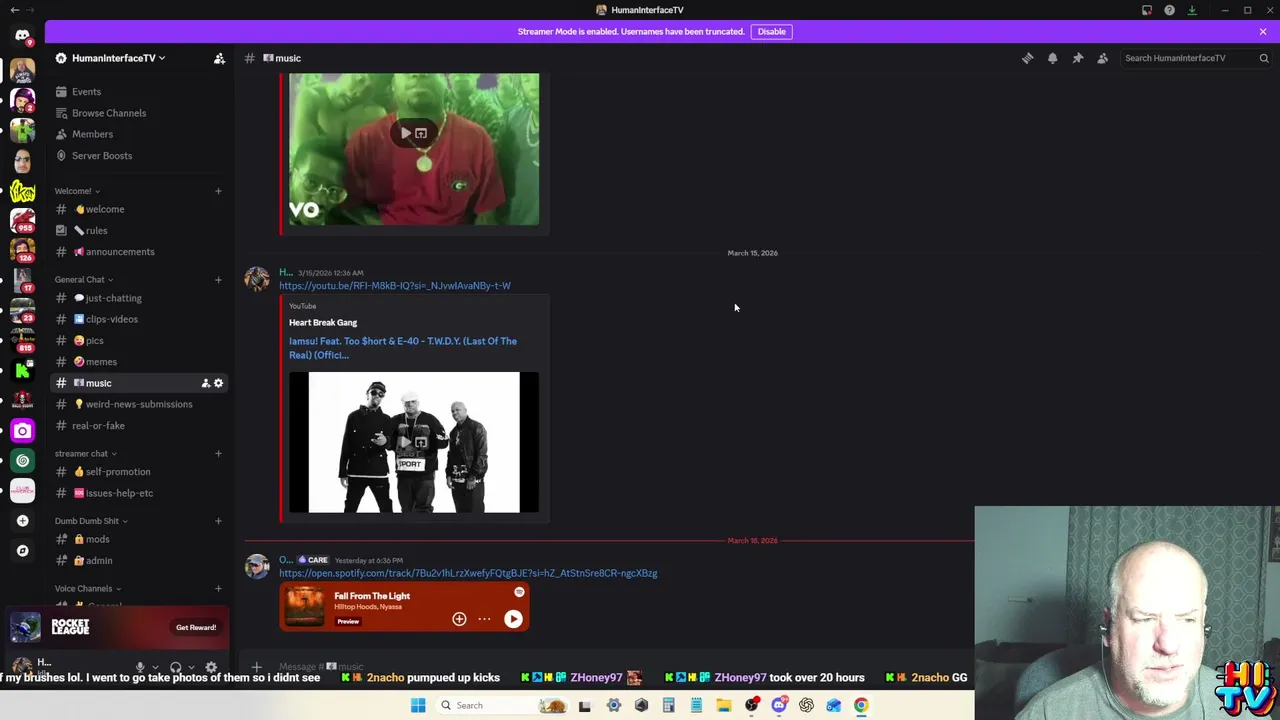Open the self-promotion channel

coord(140,472)
